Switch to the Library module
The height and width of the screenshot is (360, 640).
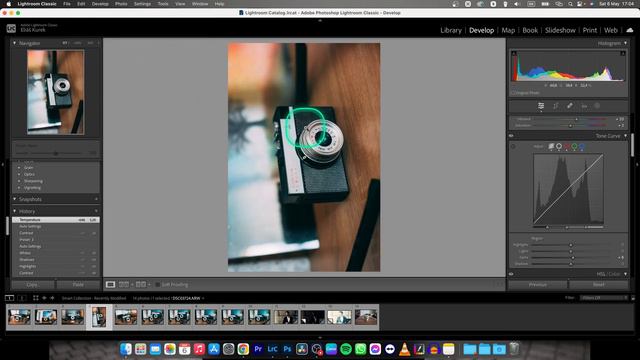(451, 30)
